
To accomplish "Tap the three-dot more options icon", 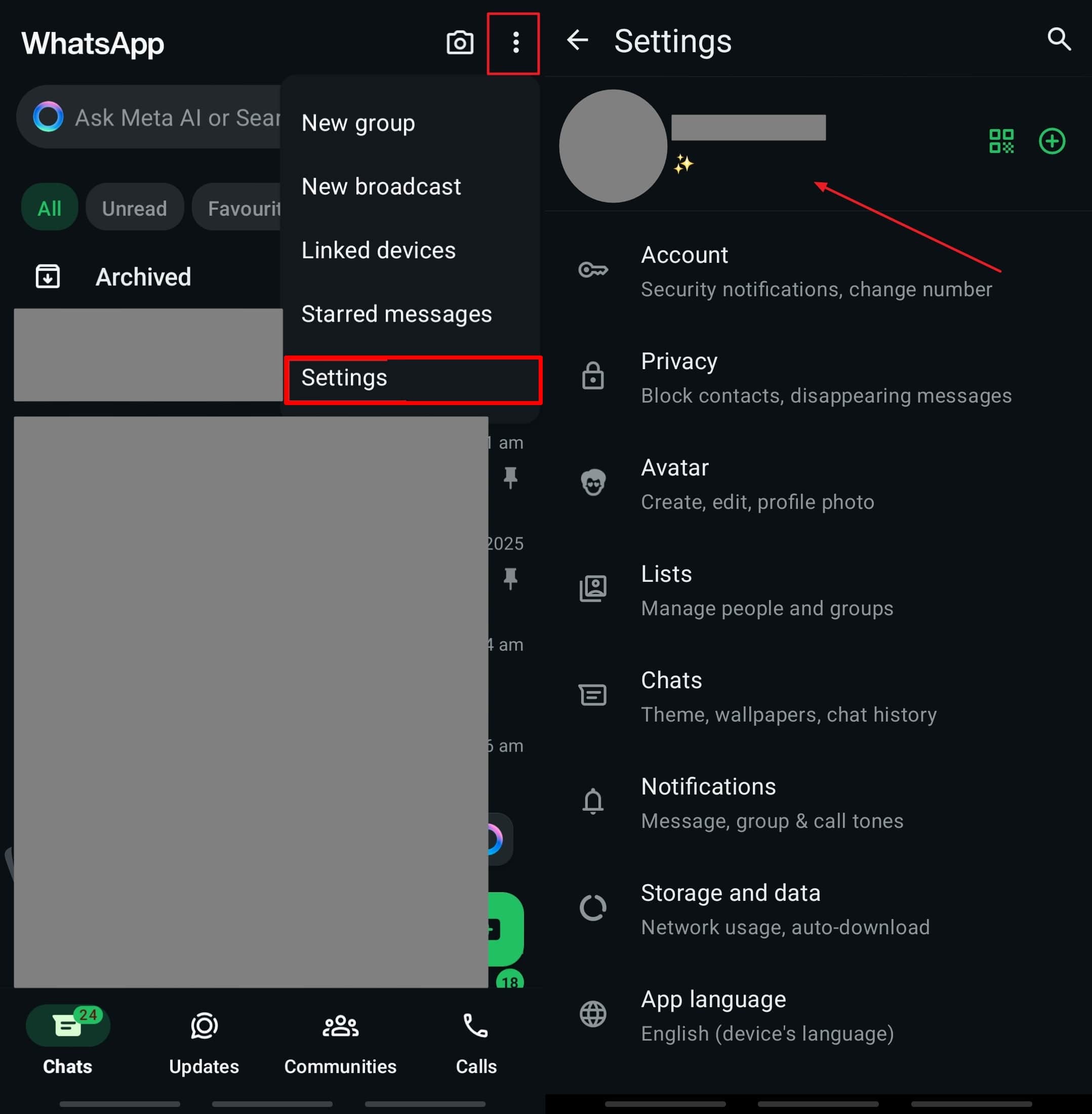I will (x=515, y=43).
